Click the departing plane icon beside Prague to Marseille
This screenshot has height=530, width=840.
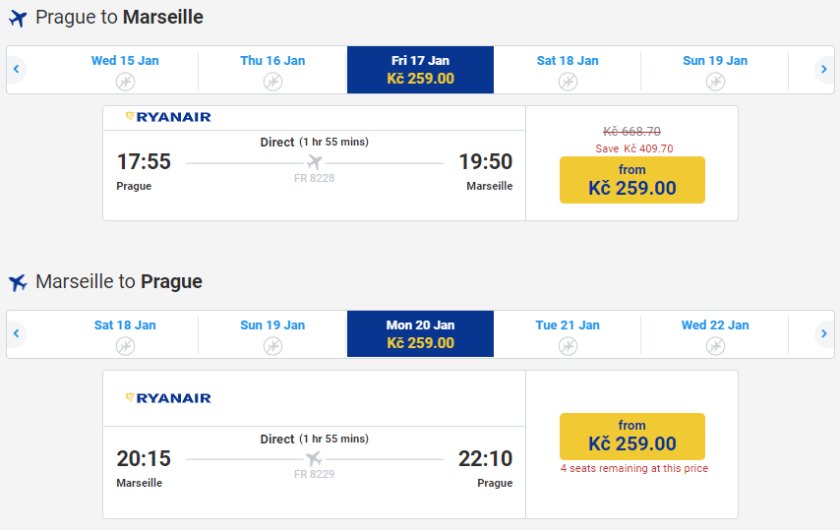pyautogui.click(x=17, y=18)
